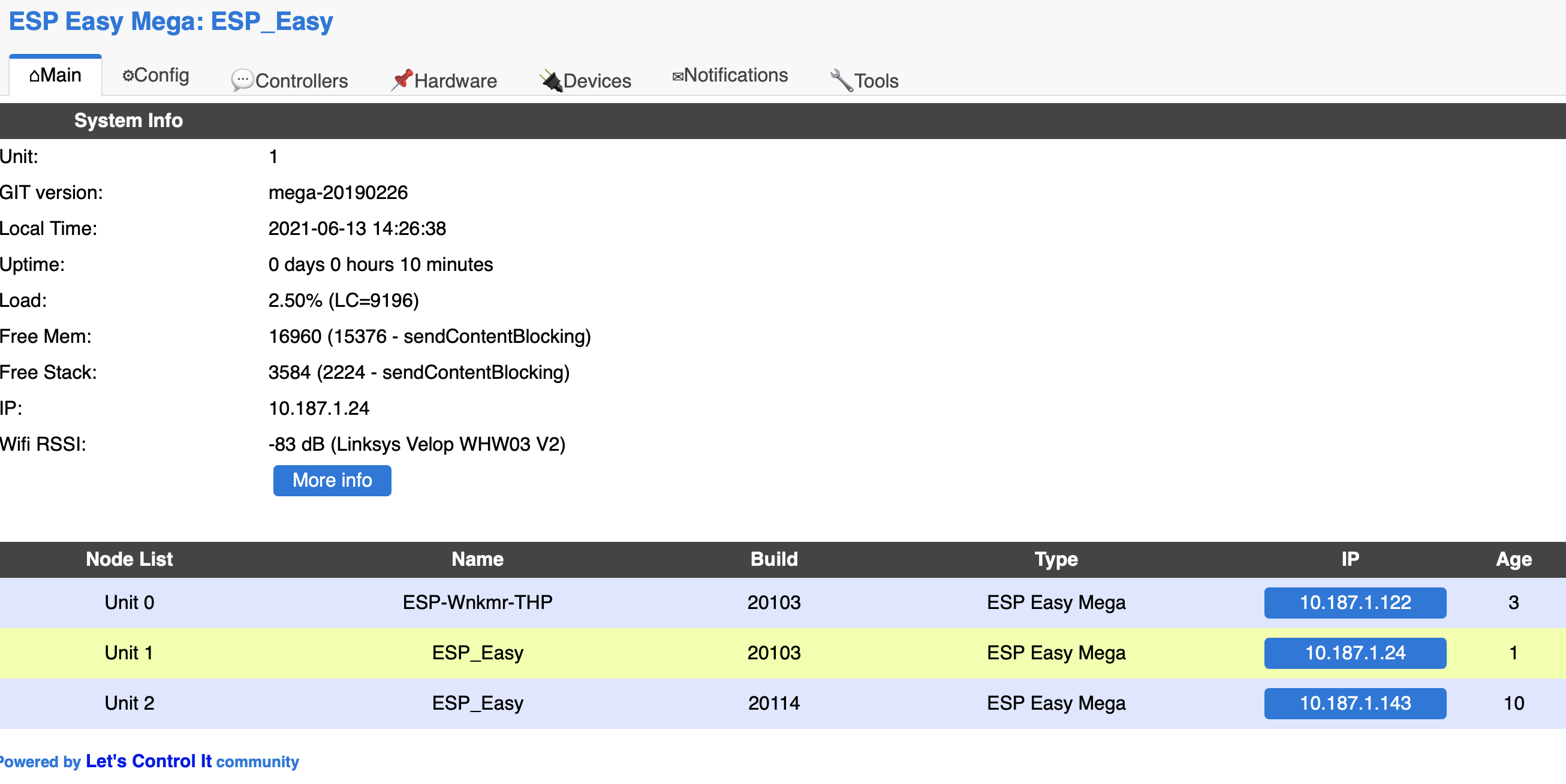The height and width of the screenshot is (784, 1566).
Task: Click age value 10 in the Unit 2 row
Action: tap(1514, 703)
